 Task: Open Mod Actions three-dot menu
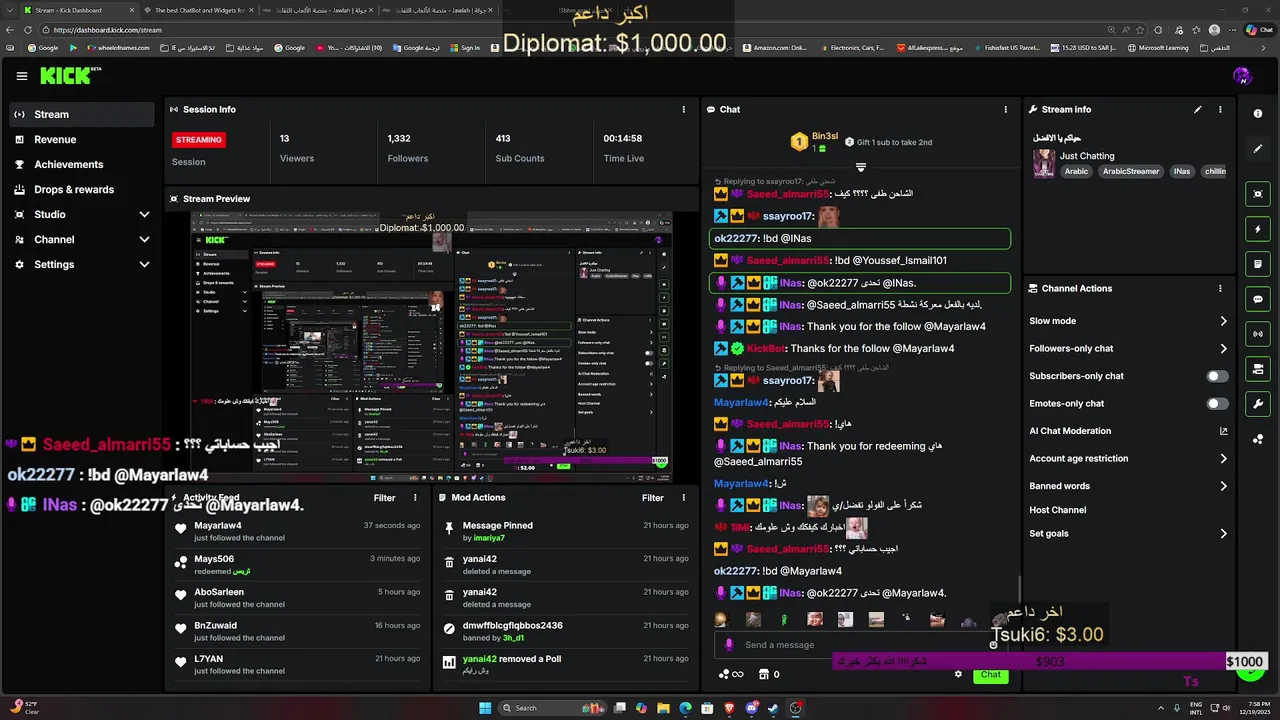(x=683, y=498)
